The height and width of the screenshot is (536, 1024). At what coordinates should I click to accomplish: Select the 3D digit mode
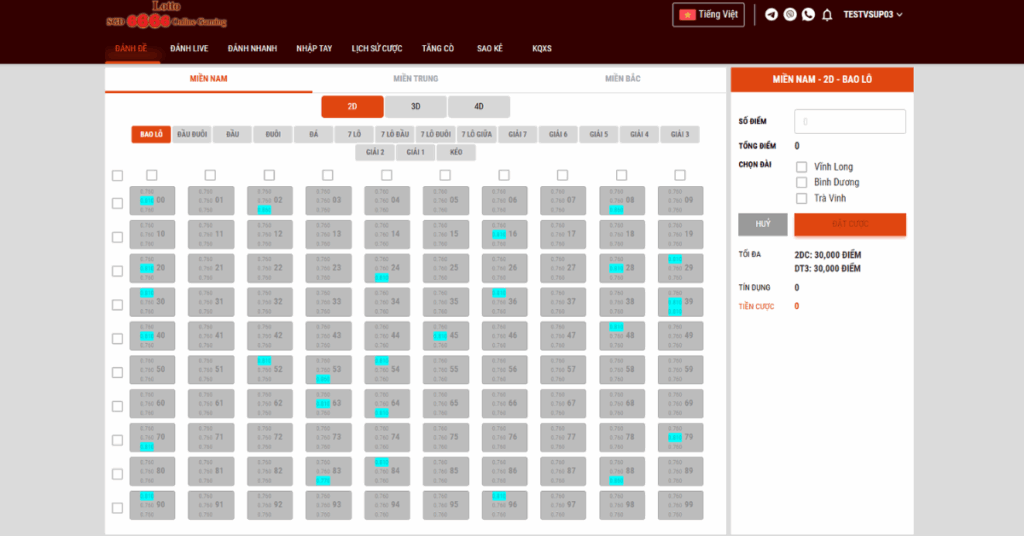[x=415, y=106]
